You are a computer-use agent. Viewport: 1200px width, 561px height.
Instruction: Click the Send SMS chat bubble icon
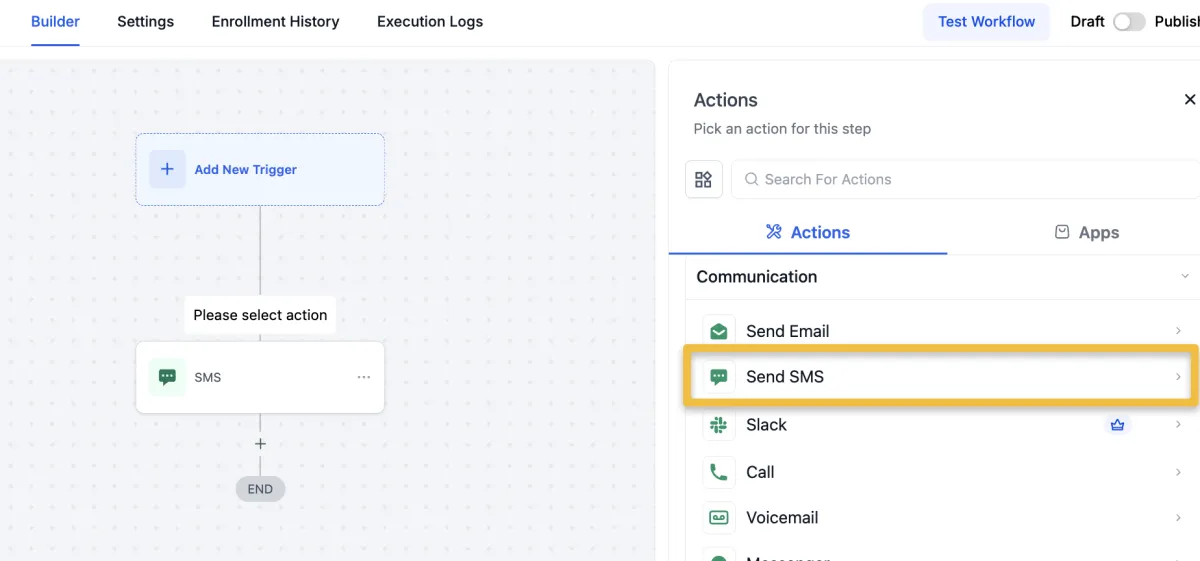click(718, 377)
